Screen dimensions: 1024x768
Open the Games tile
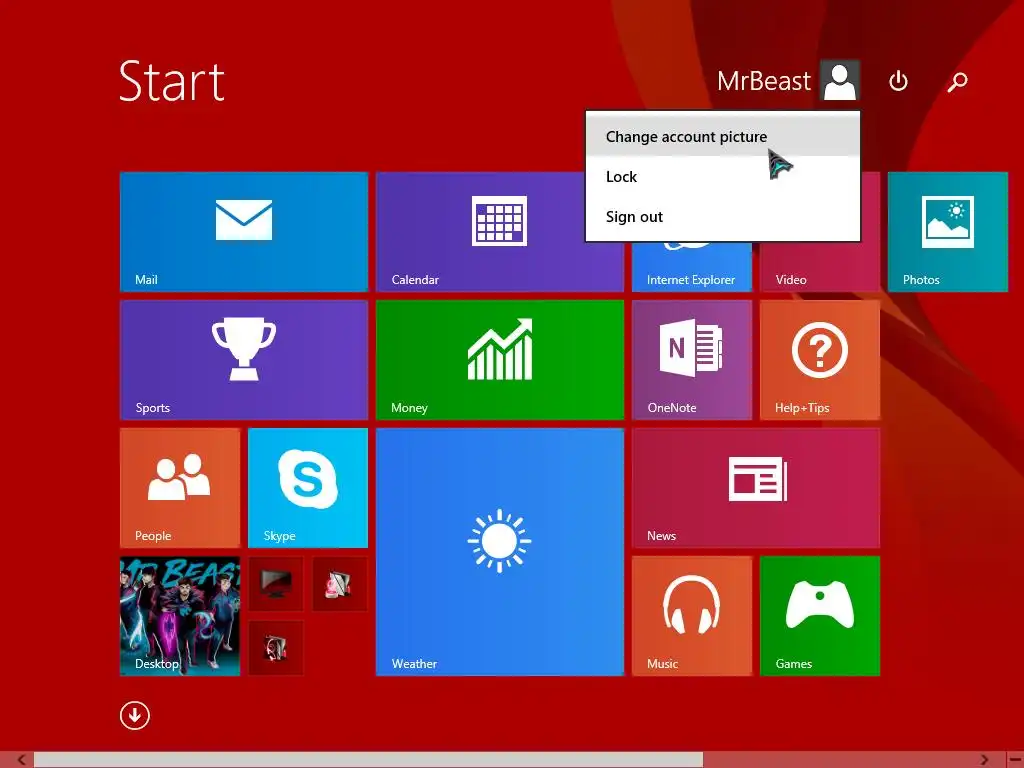point(820,616)
